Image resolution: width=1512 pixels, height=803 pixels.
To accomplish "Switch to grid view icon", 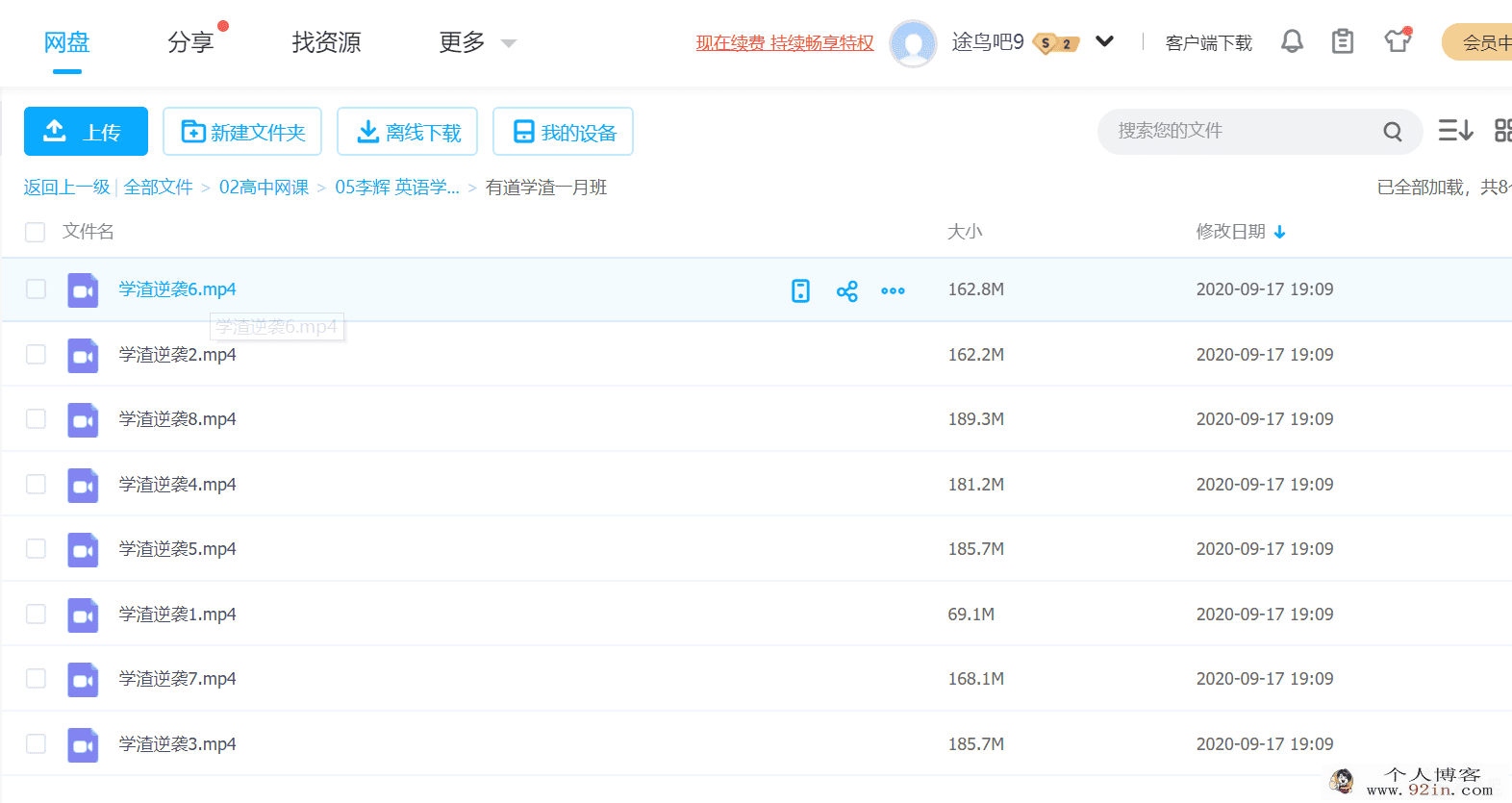I will pos(1502,130).
